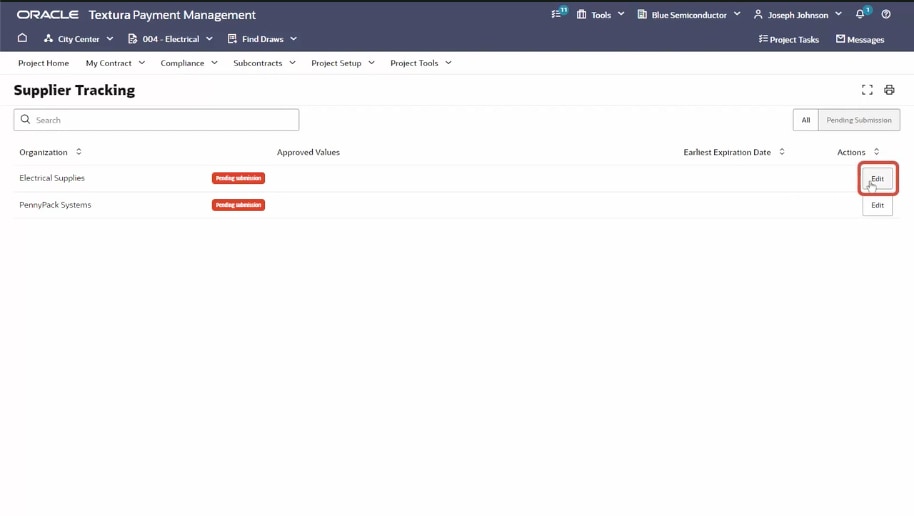Screen dimensions: 914x516
Task: Open Messages link
Action: [x=866, y=40]
